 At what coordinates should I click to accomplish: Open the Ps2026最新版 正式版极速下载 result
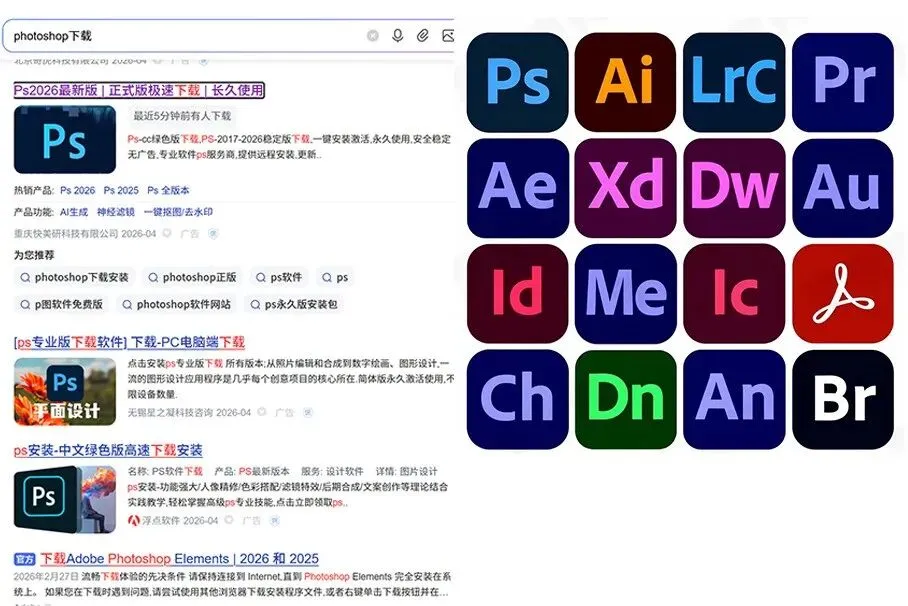139,90
